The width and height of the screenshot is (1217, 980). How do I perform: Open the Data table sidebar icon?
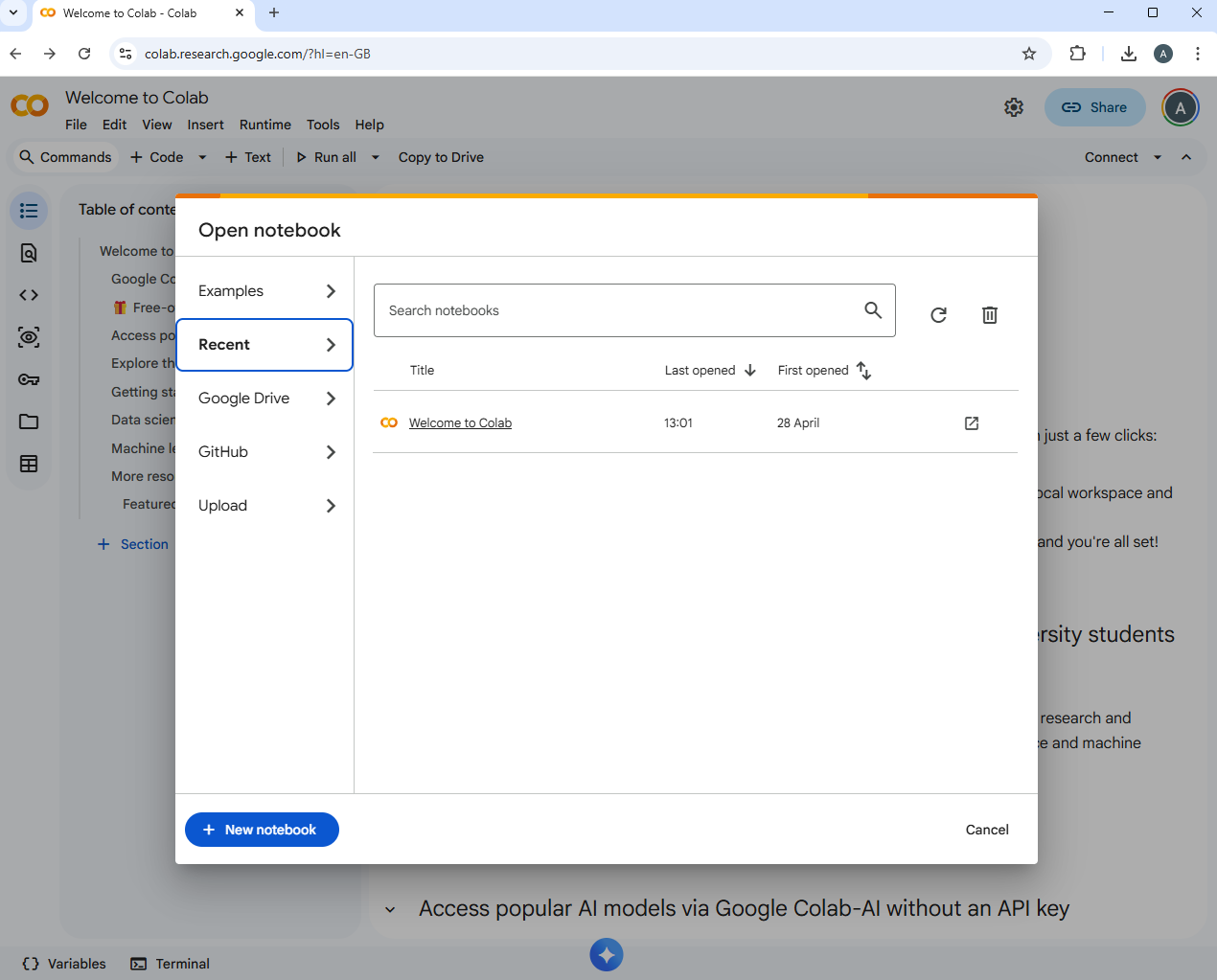(29, 464)
